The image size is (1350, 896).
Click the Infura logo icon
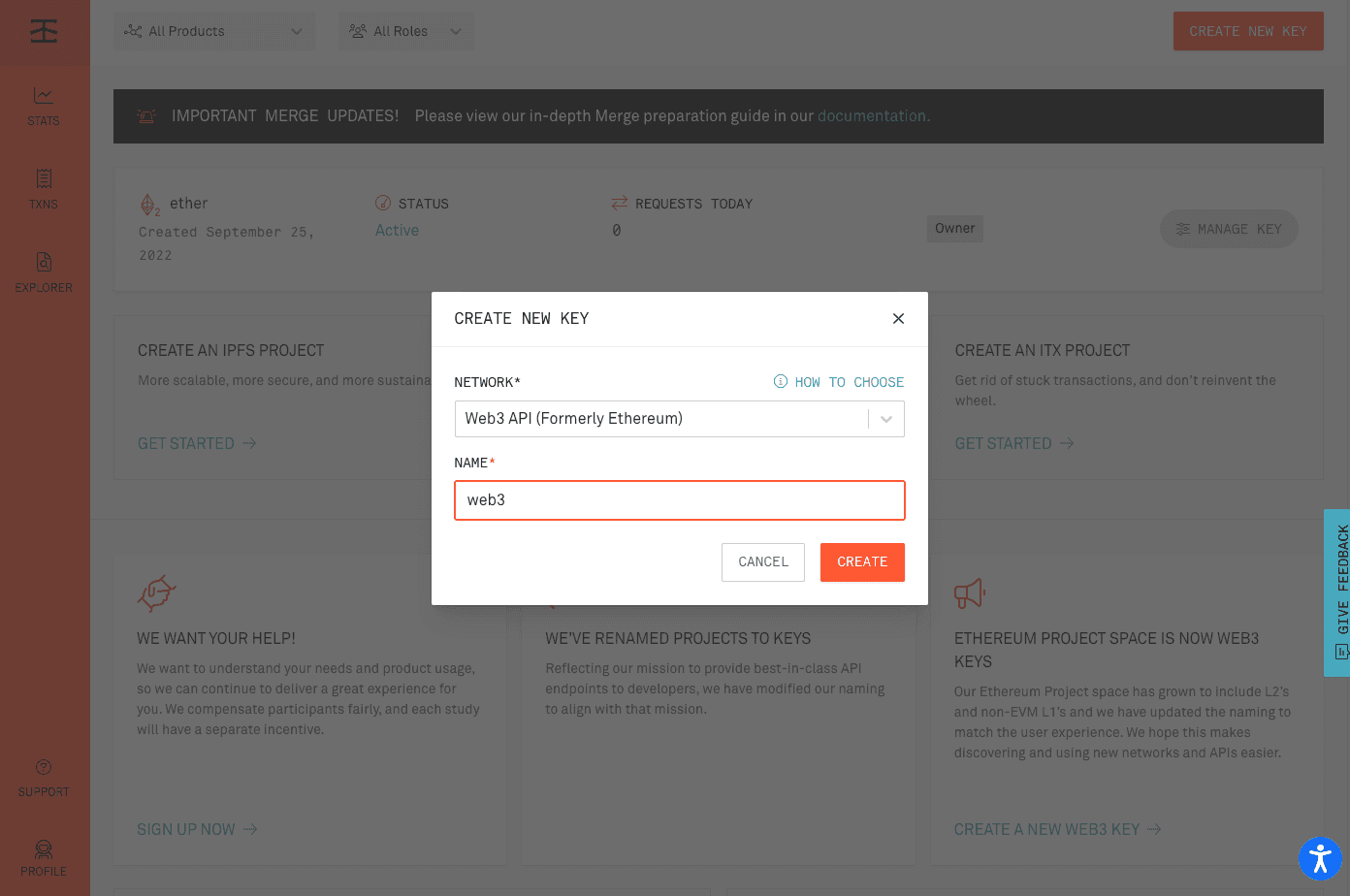(44, 31)
